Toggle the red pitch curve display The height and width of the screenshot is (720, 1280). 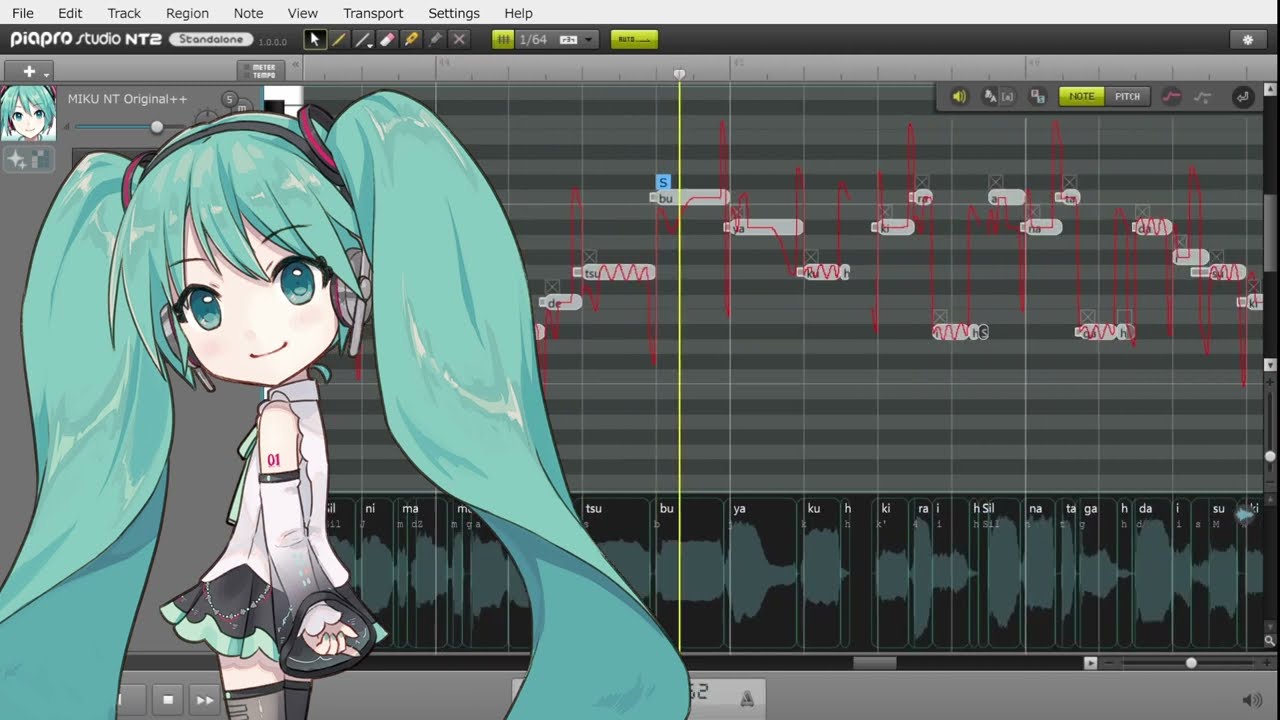click(x=1172, y=97)
